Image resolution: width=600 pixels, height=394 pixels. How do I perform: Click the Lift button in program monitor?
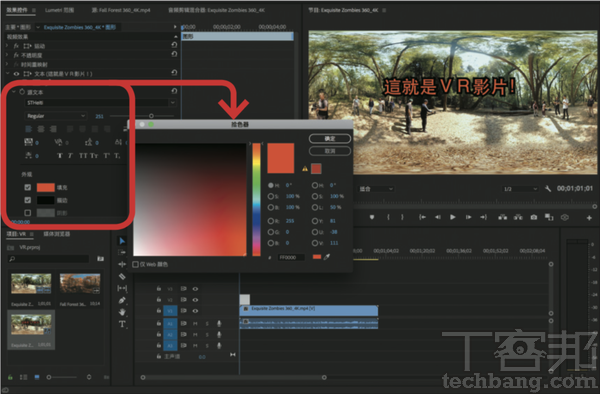coord(502,217)
